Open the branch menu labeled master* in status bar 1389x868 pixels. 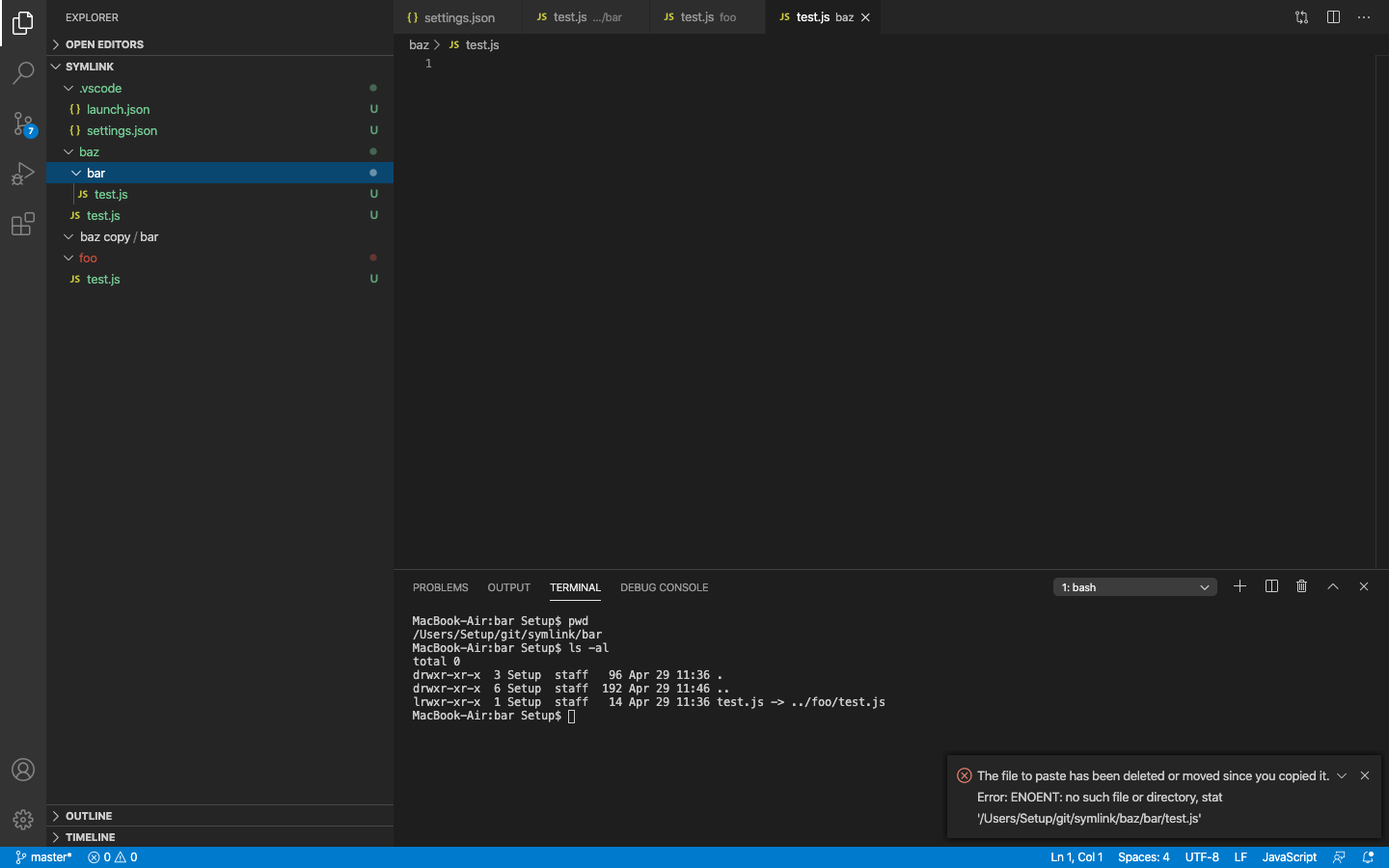point(44,856)
